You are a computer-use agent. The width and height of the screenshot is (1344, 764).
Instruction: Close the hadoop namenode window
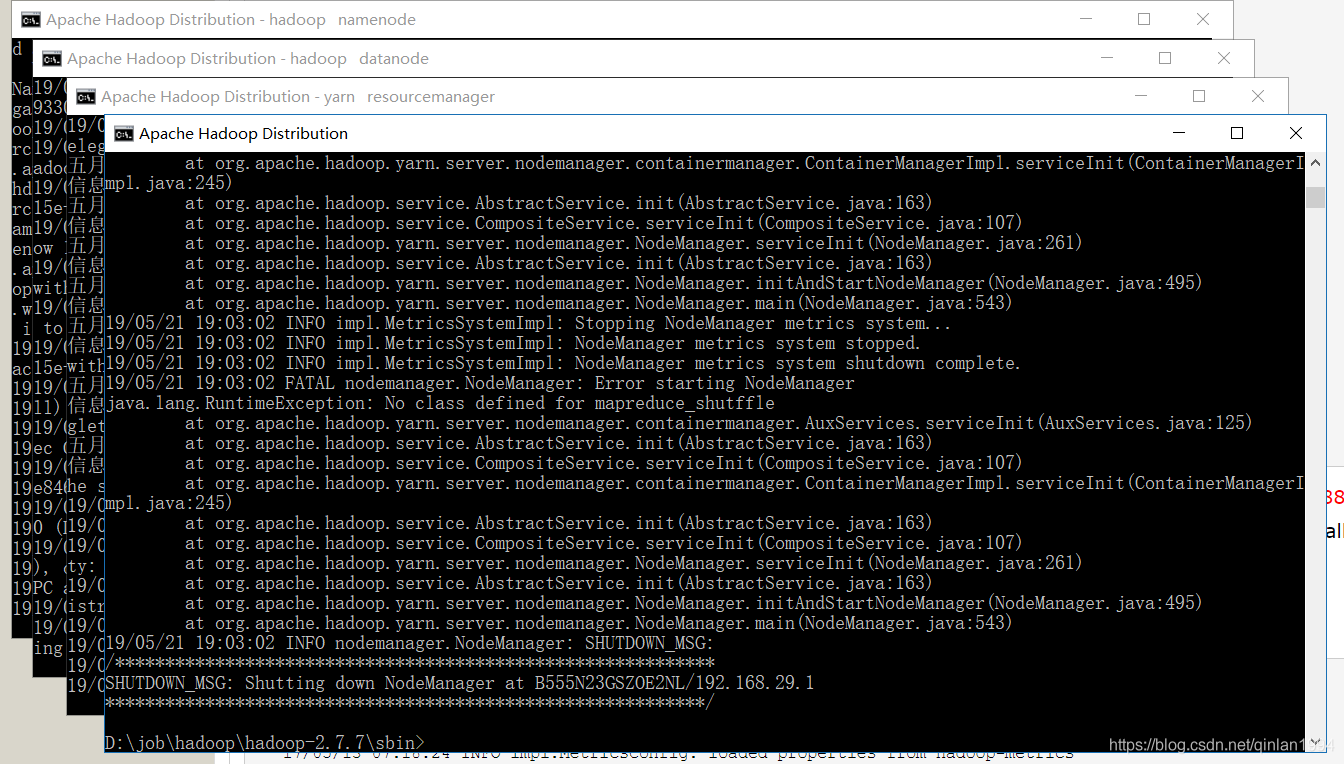pyautogui.click(x=1203, y=20)
